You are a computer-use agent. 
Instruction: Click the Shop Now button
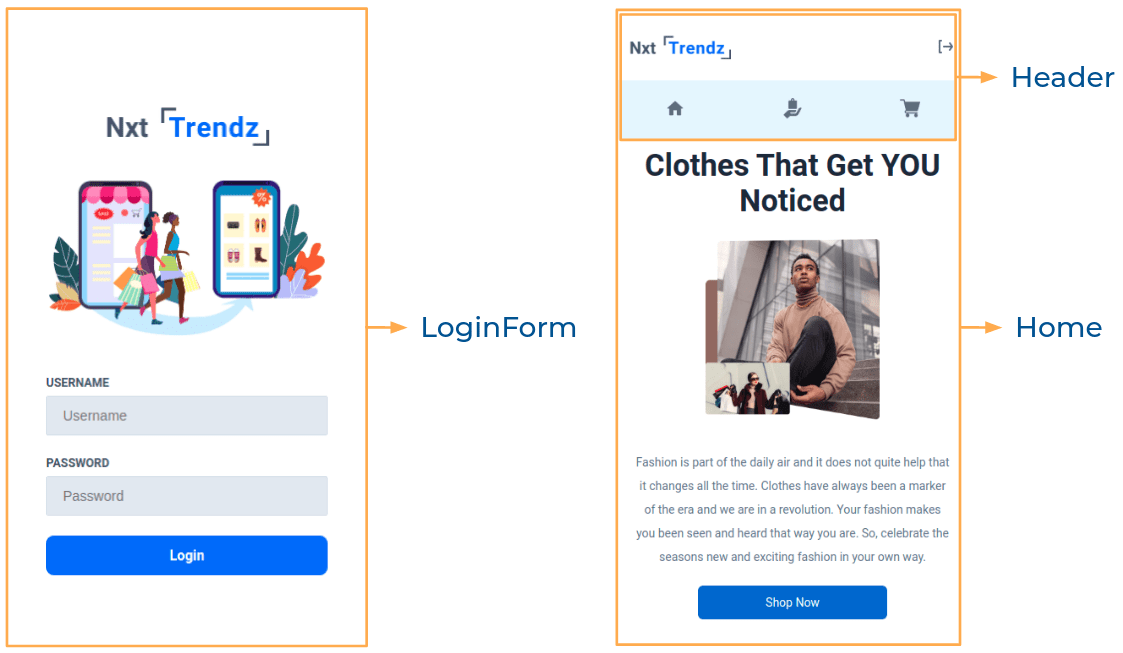click(792, 602)
